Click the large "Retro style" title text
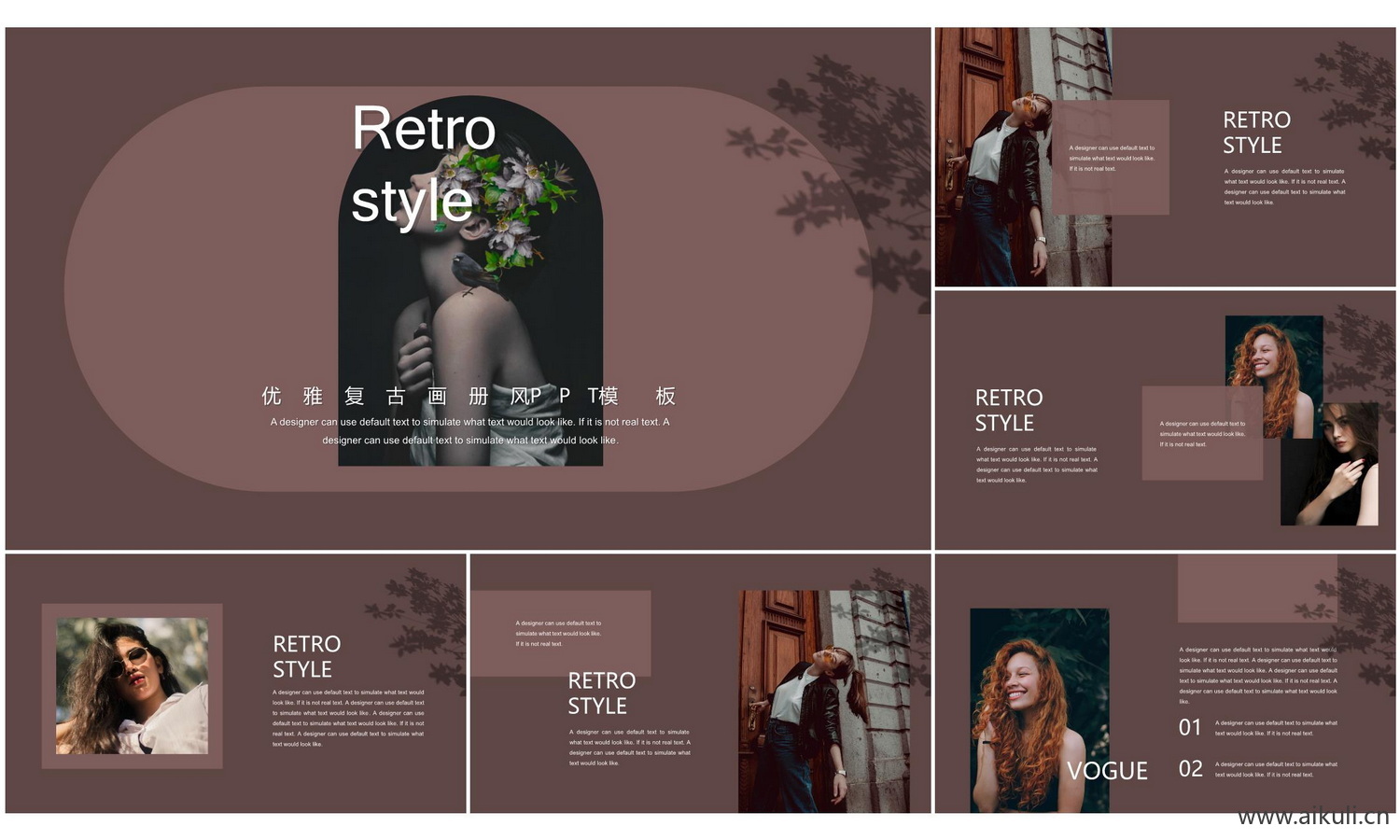 click(x=423, y=164)
